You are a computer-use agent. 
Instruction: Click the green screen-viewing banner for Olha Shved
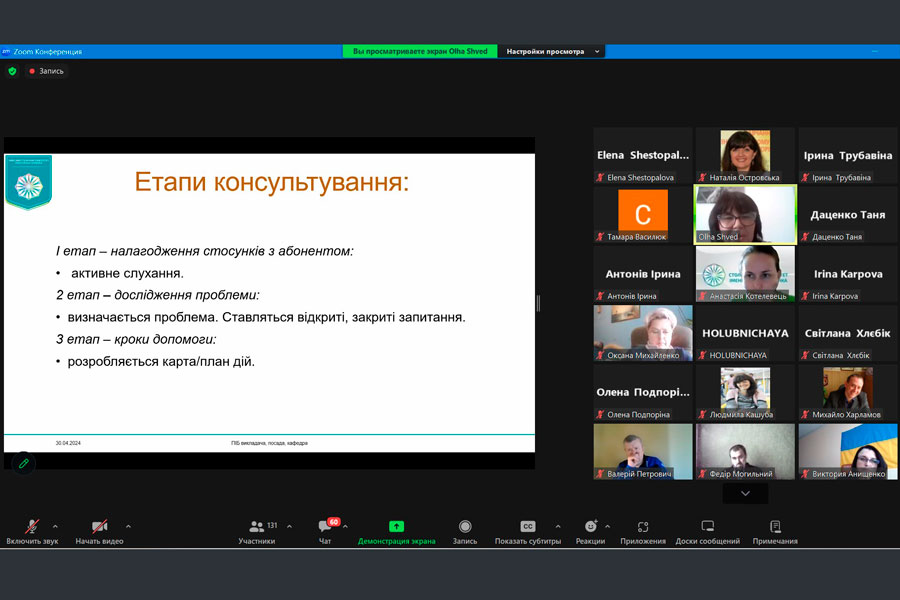(x=420, y=51)
